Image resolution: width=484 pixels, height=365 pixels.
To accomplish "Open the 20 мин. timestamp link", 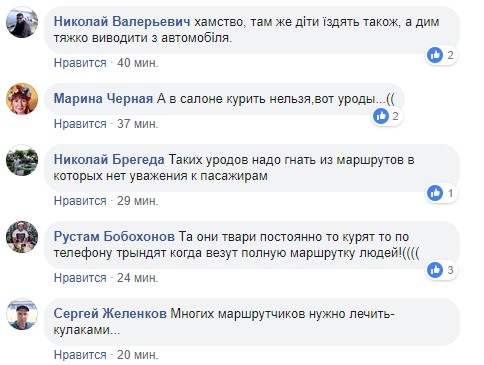I will [138, 355].
